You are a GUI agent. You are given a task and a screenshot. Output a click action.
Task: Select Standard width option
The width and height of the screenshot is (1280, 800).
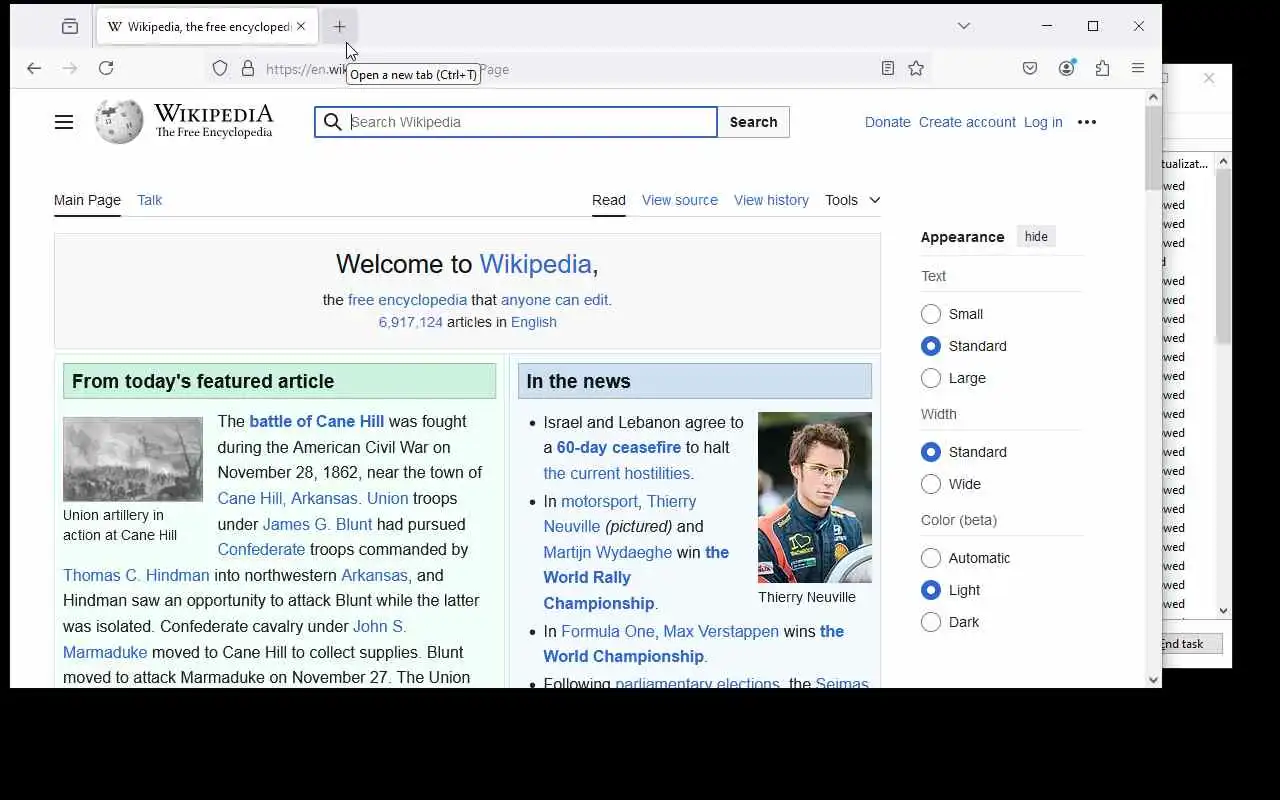pos(931,452)
